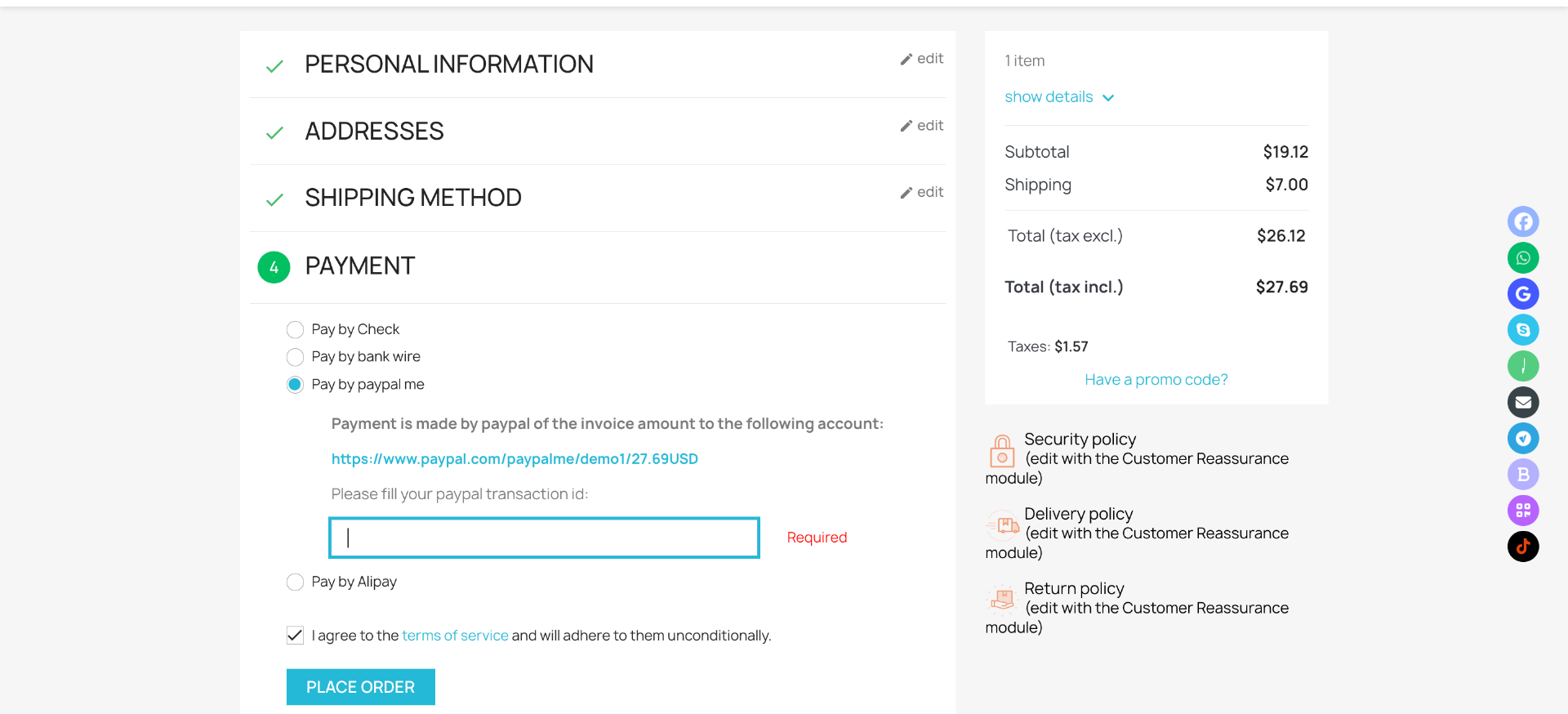Click the Skype sidebar icon
This screenshot has height=714, width=1568.
pos(1523,330)
